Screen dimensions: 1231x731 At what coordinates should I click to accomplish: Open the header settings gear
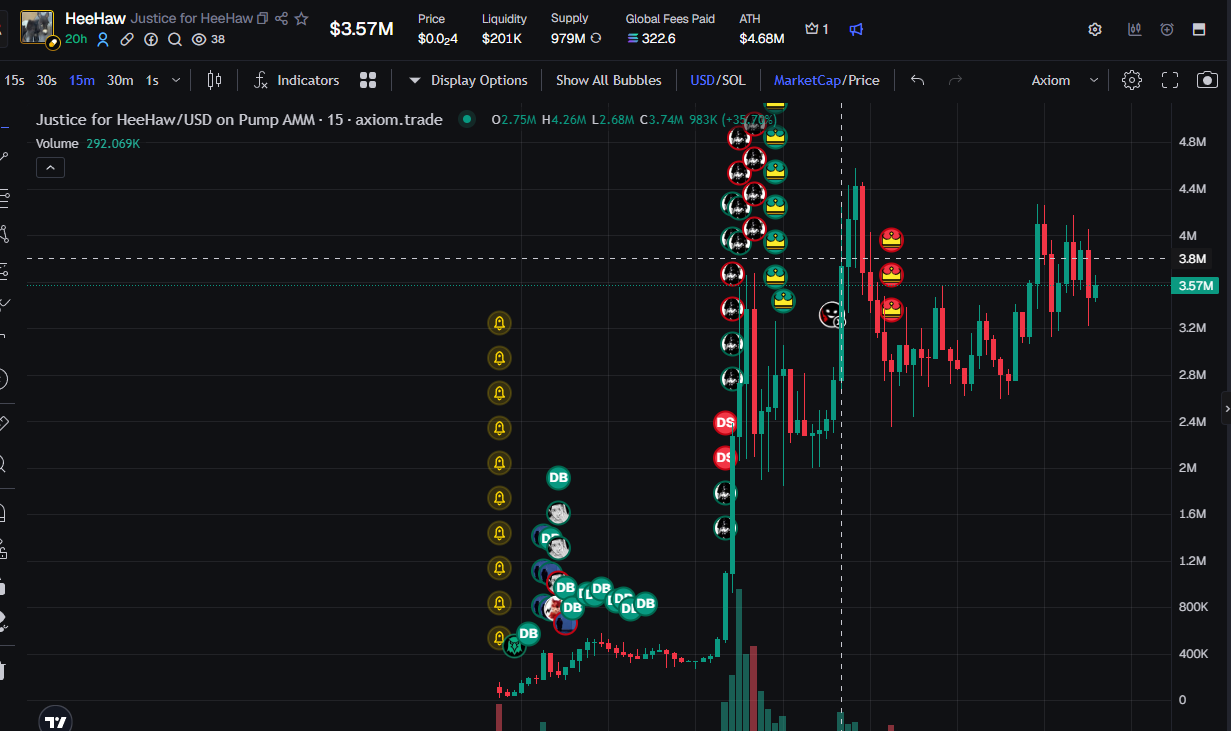[1095, 29]
